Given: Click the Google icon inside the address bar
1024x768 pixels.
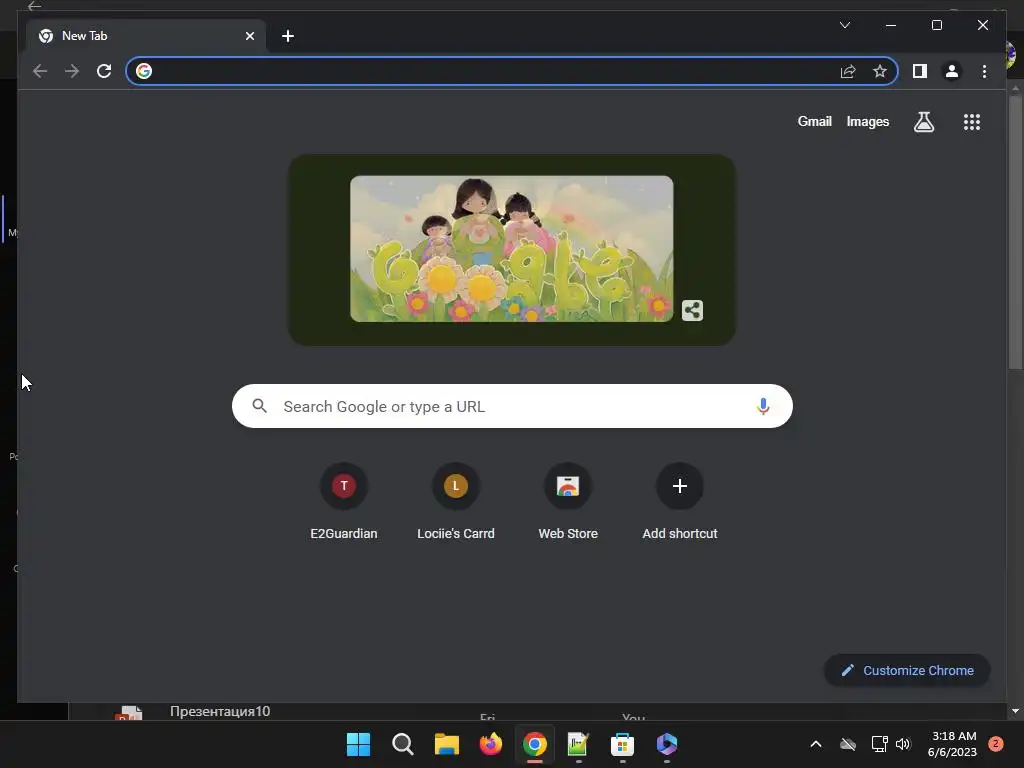Looking at the screenshot, I should (x=144, y=71).
